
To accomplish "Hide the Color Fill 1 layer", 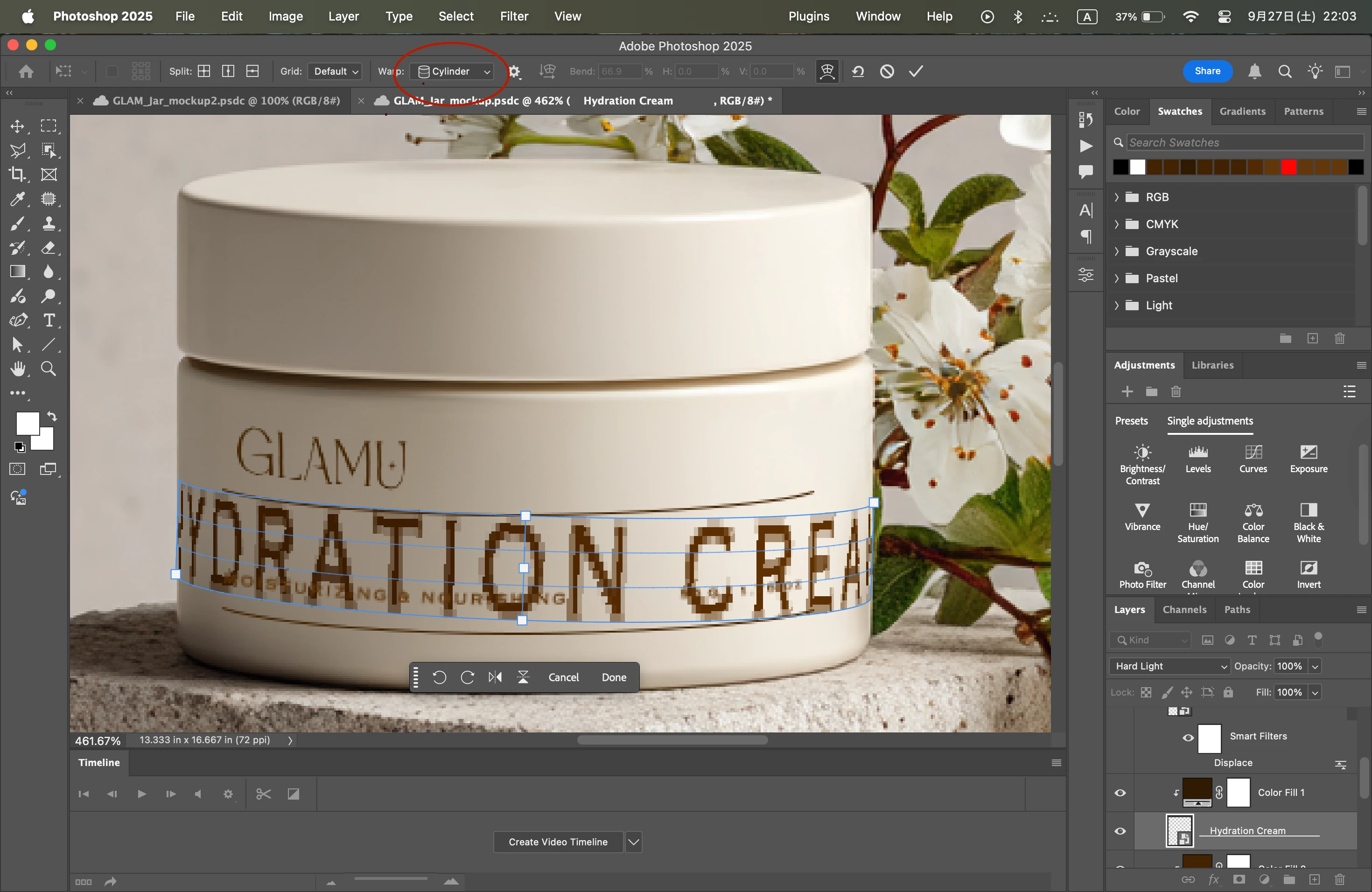I will pos(1120,793).
